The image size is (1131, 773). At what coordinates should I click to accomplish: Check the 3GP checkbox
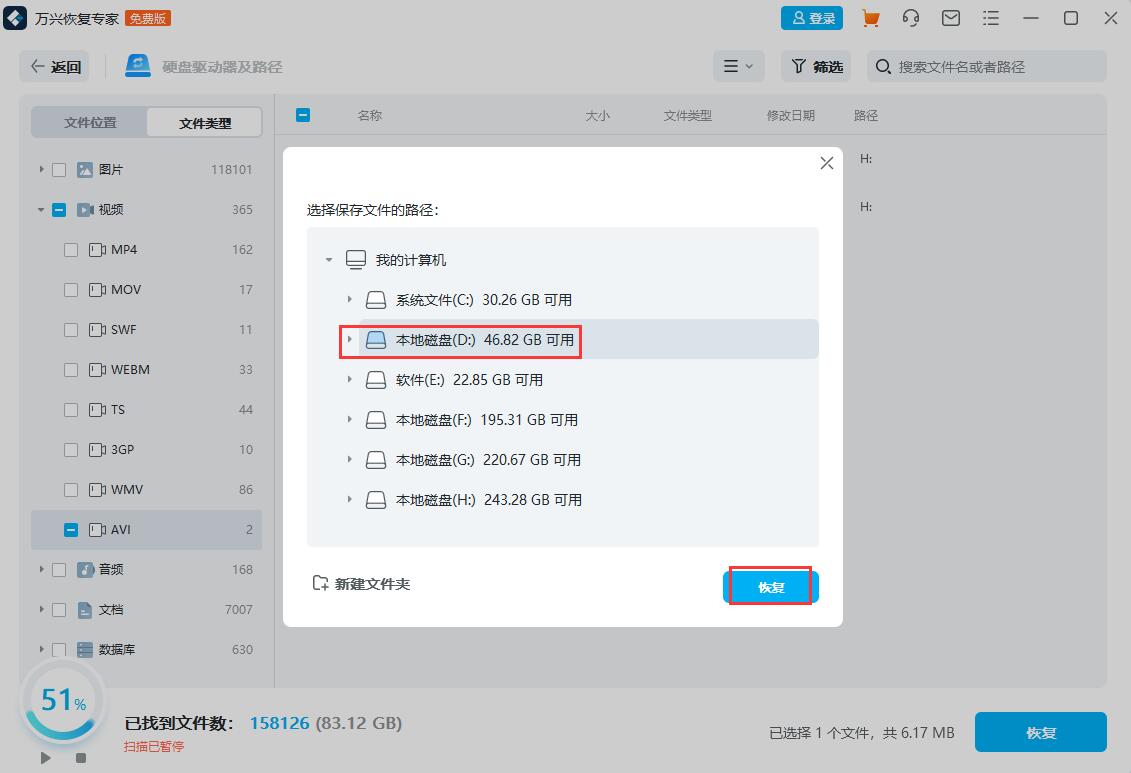click(x=71, y=450)
